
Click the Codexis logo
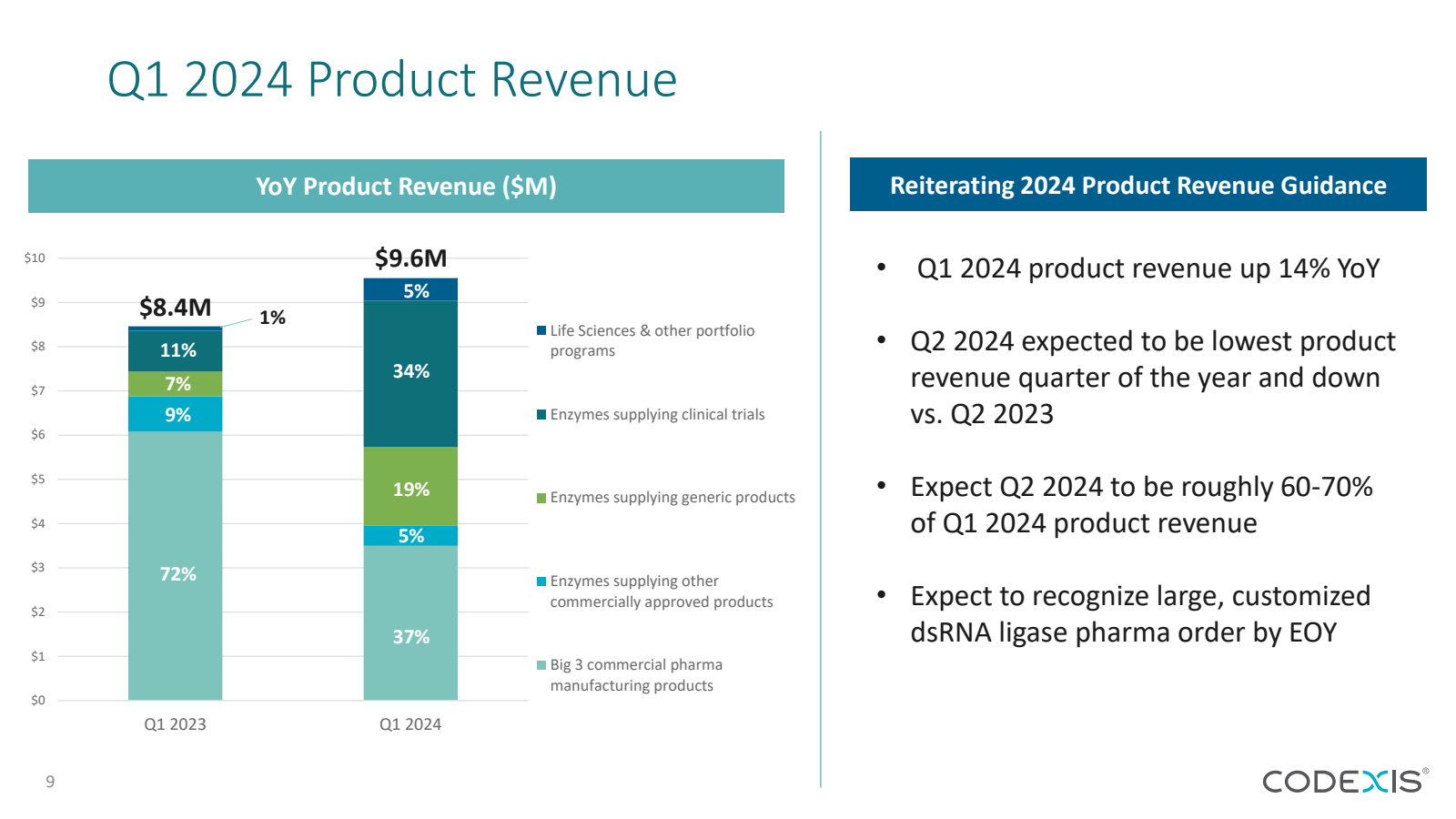[x=1345, y=781]
